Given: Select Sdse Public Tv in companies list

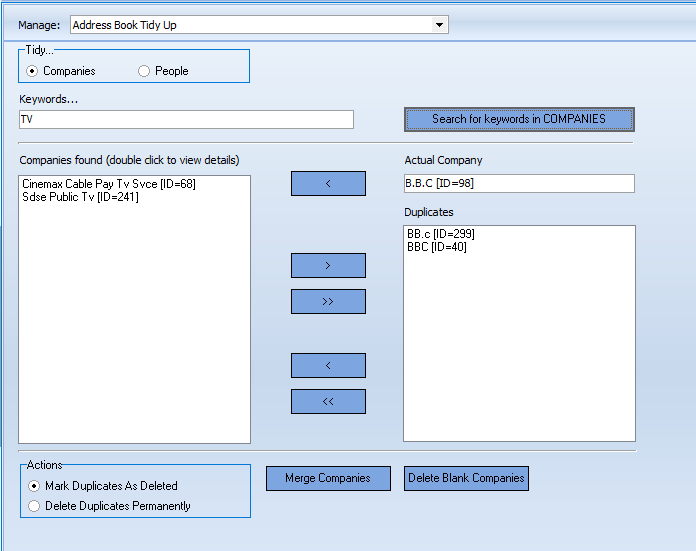Looking at the screenshot, I should coord(80,197).
